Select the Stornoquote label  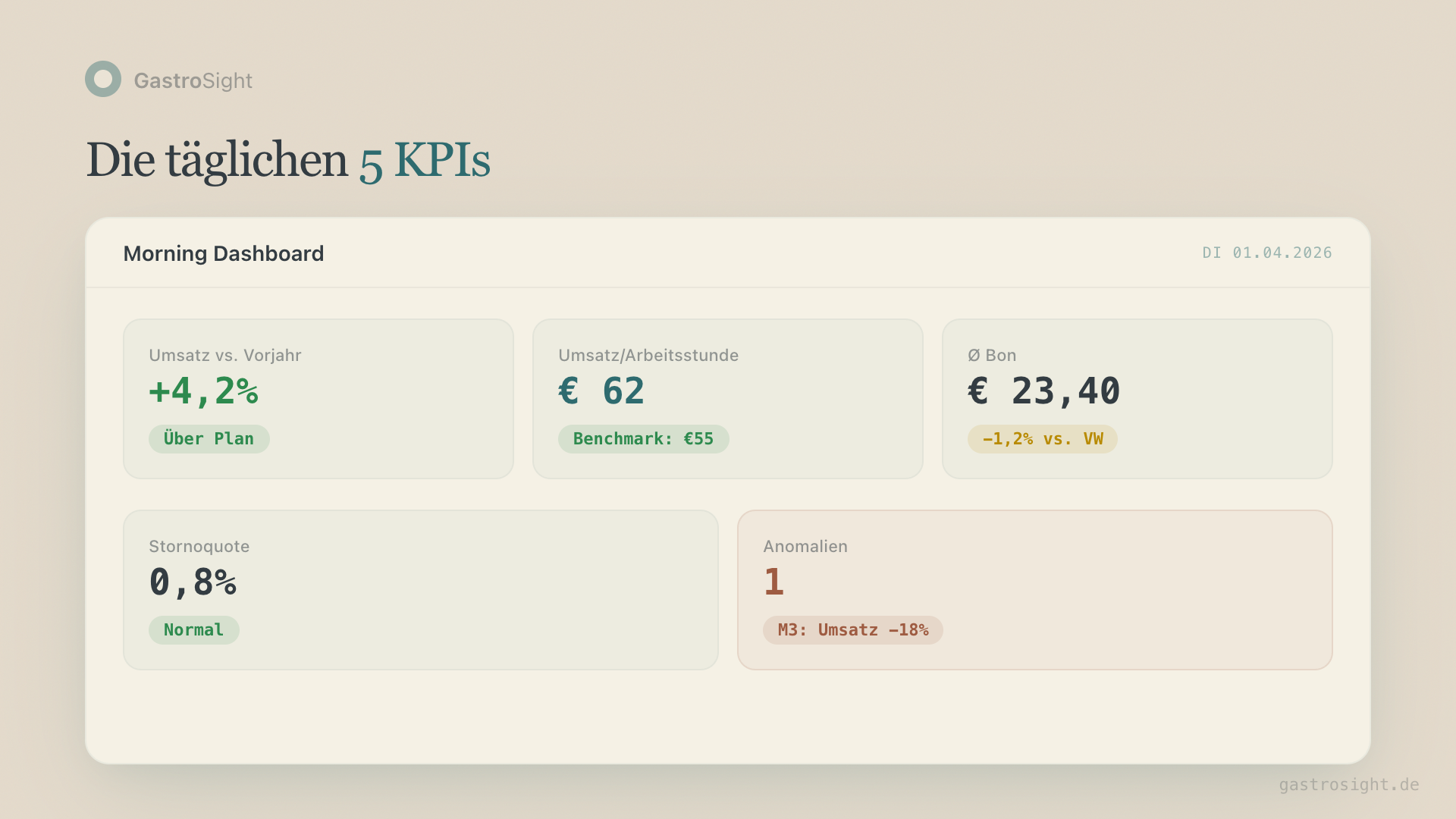[199, 546]
